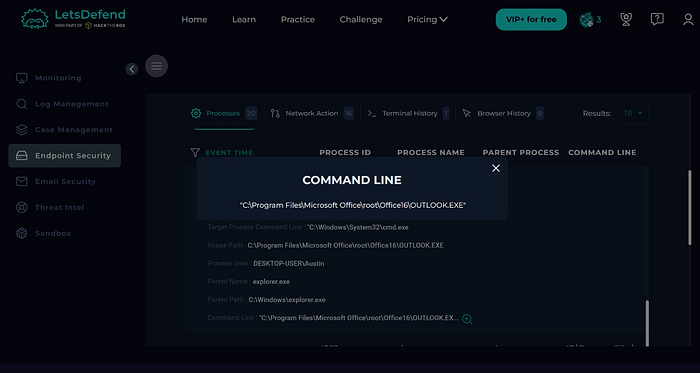Click the magnifier next to Command Line

tap(467, 319)
